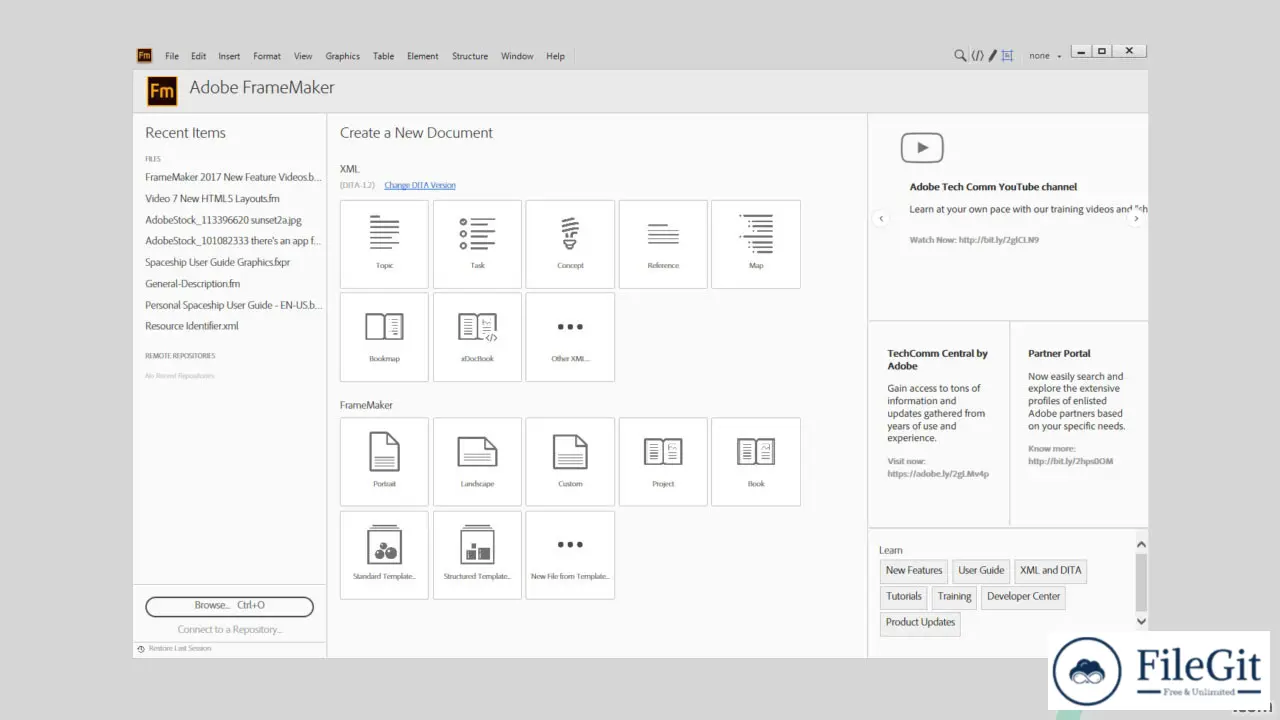Switch to XML code view icon

pos(977,56)
